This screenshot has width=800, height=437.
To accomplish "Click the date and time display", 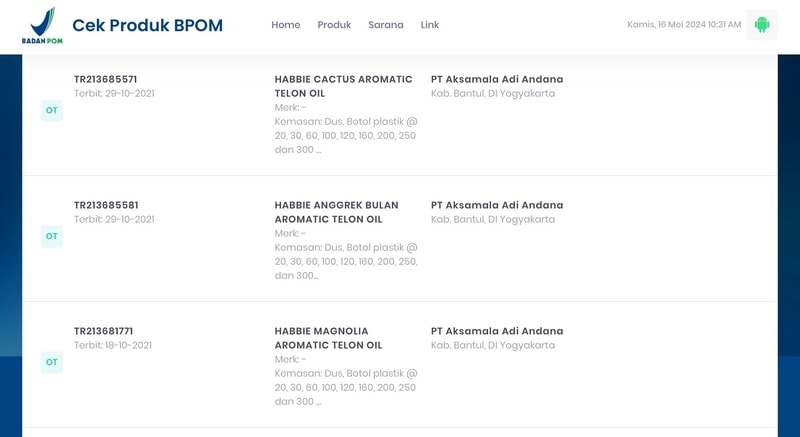I will [684, 24].
